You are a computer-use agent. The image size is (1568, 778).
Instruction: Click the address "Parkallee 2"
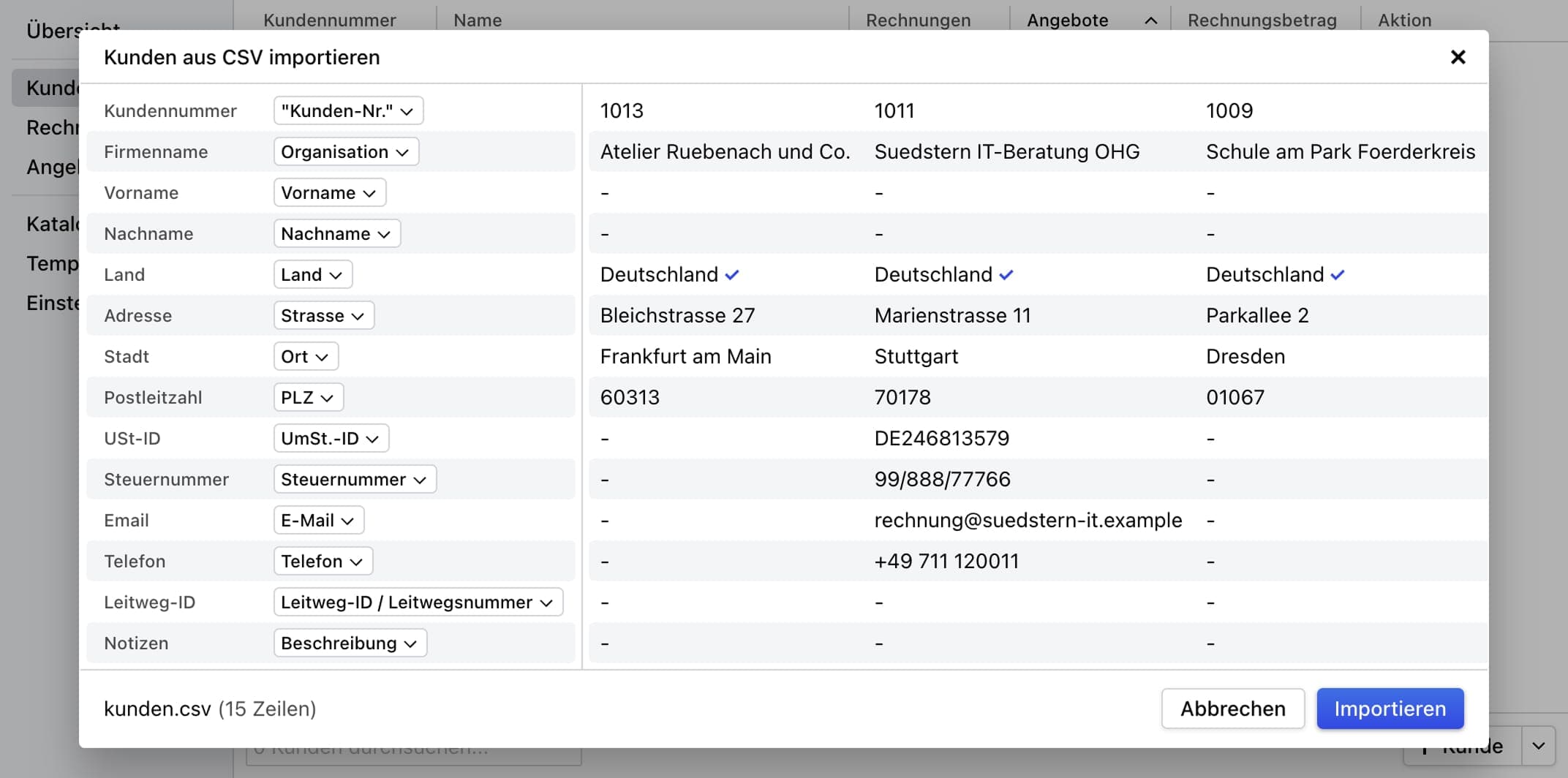1257,315
